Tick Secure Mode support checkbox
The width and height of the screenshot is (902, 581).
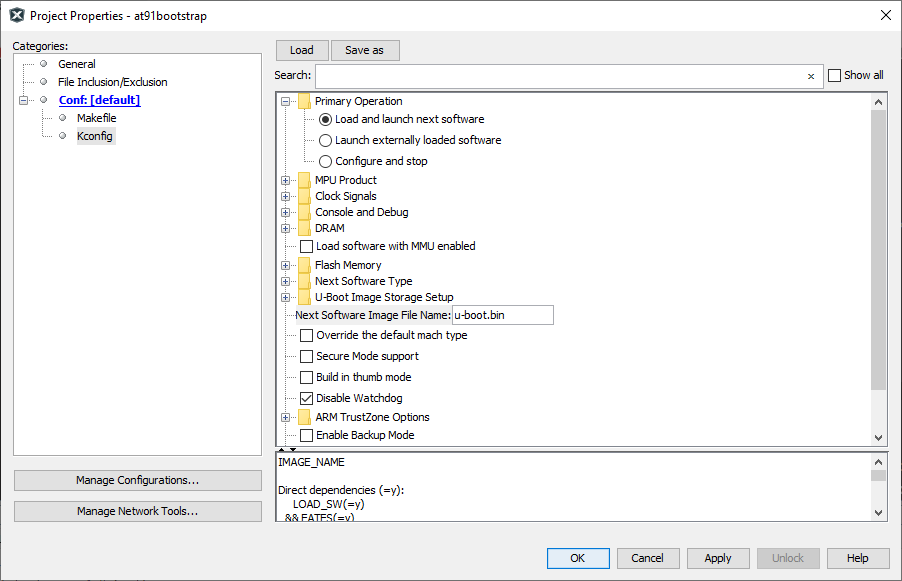pyautogui.click(x=307, y=356)
